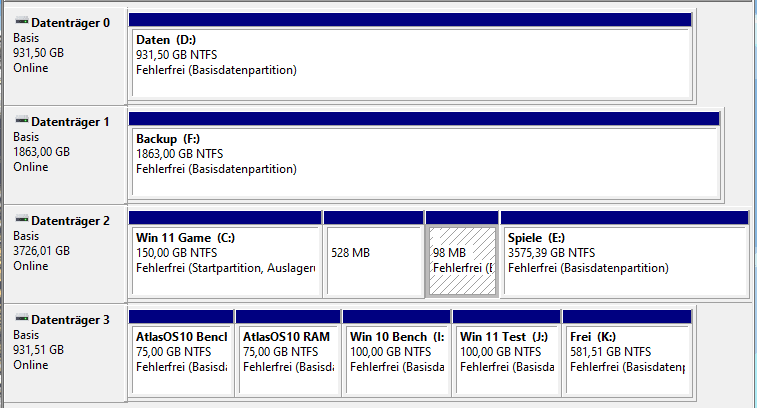Select the AtlasOS10 RAM partition
The height and width of the screenshot is (408, 757).
(x=288, y=353)
